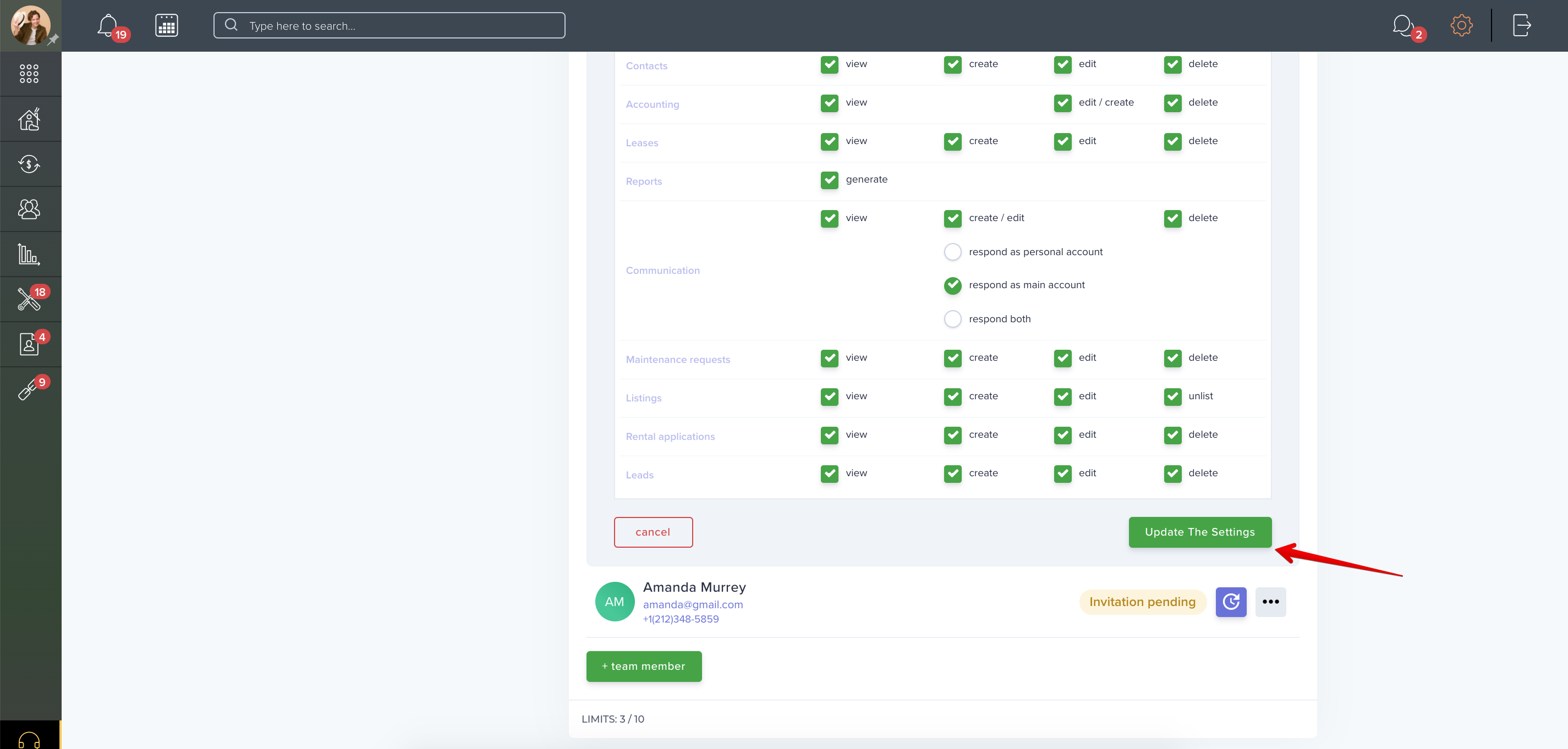
Task: Click the Invitation pending status badge
Action: pos(1142,602)
